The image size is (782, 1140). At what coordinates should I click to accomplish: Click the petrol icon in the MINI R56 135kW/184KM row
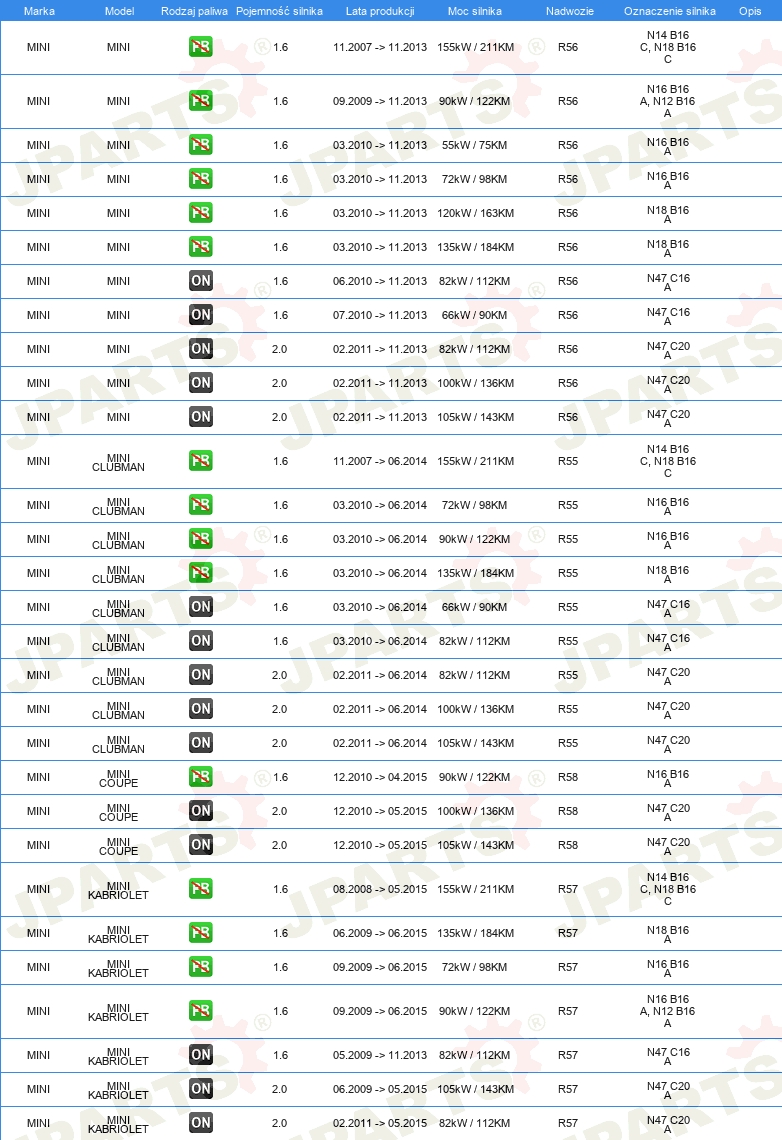click(201, 247)
